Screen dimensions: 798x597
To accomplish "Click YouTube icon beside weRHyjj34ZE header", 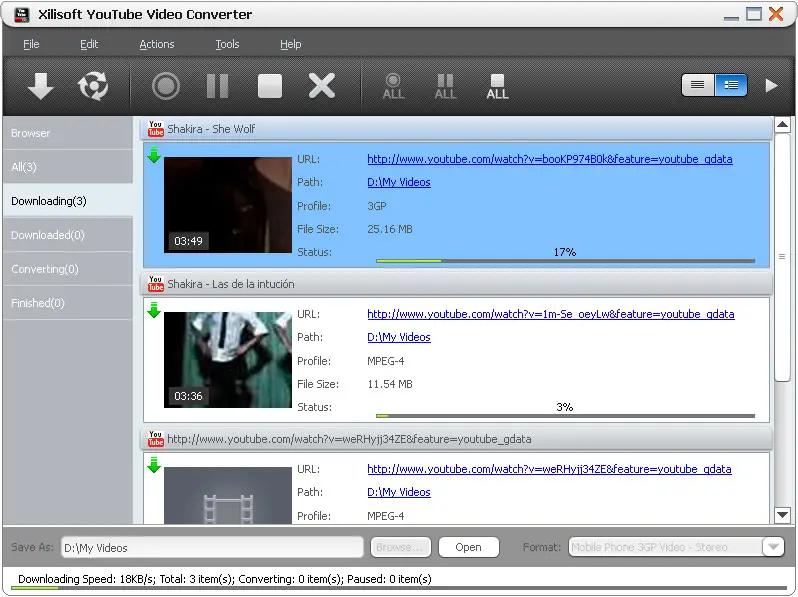I will (156, 439).
